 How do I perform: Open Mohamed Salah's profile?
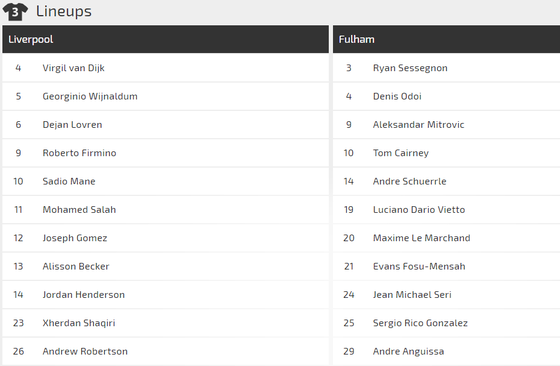click(x=79, y=210)
